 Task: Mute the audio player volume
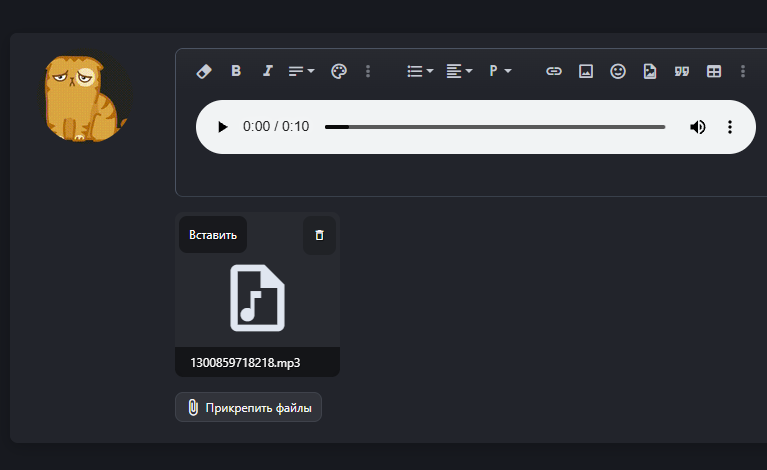click(x=698, y=127)
